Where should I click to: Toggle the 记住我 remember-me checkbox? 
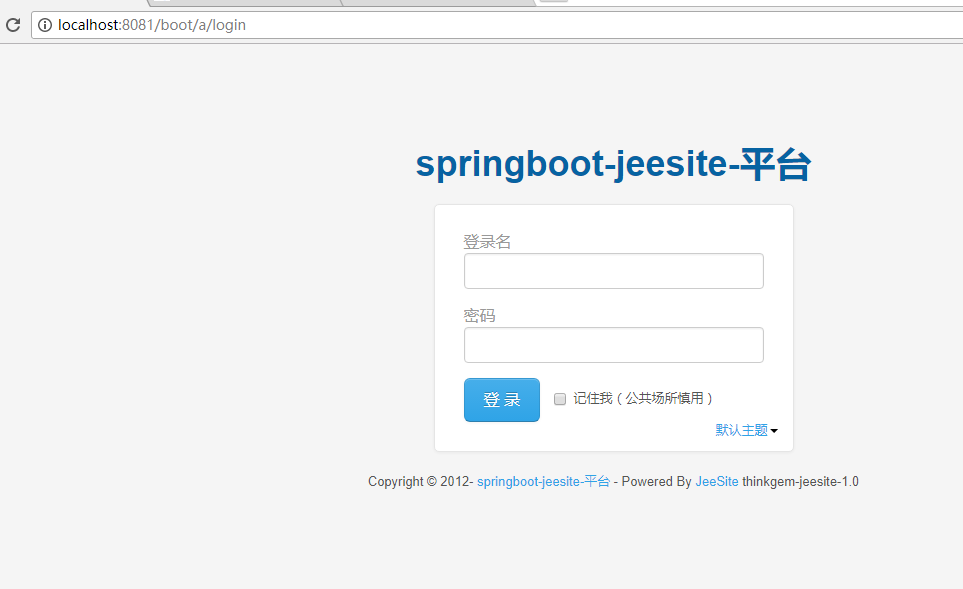tap(559, 399)
